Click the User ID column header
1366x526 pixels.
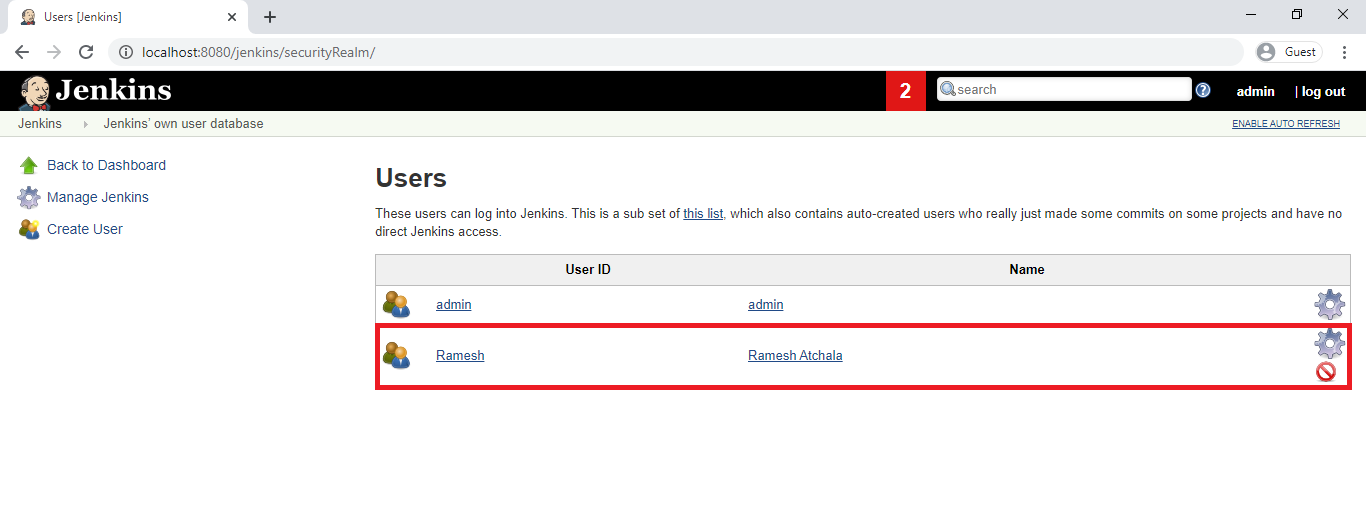tap(588, 270)
